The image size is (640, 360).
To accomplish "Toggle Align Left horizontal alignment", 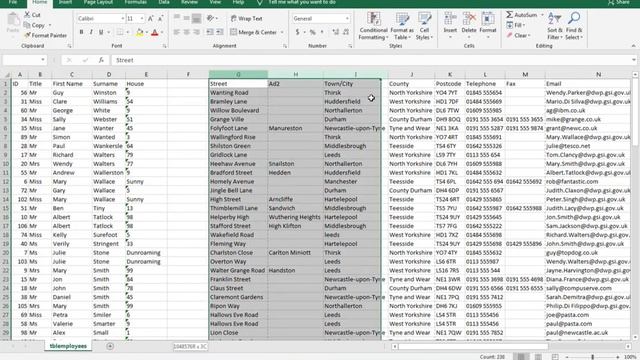I will click(x=177, y=32).
